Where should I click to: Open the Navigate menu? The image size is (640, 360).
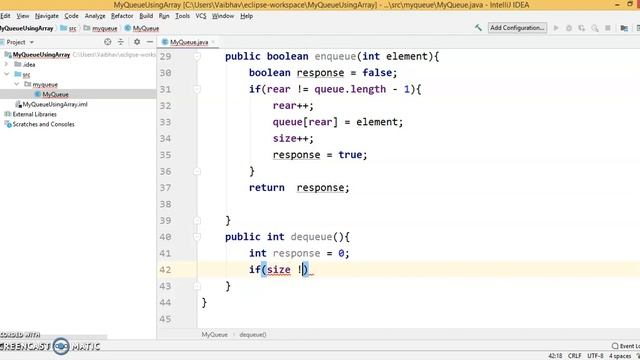click(47, 16)
